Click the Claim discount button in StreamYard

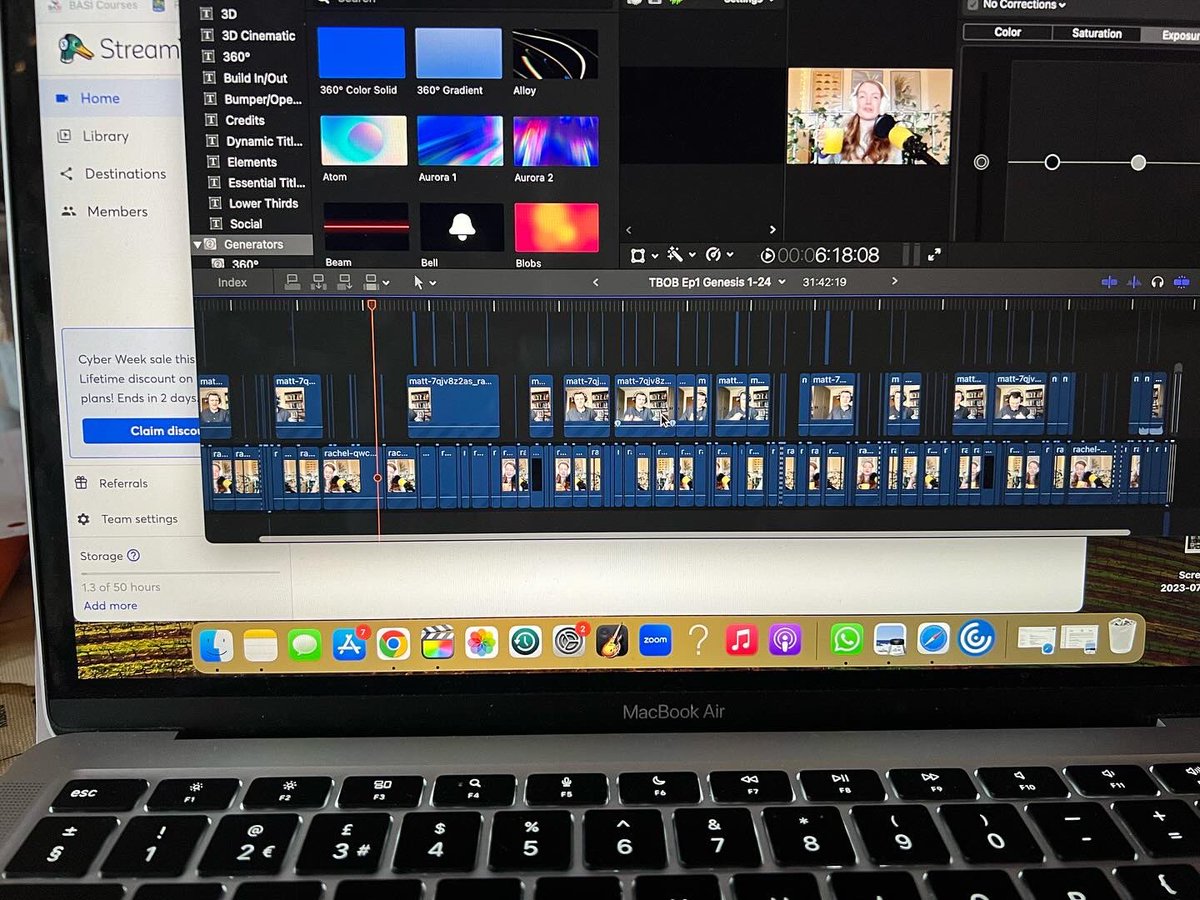(x=141, y=431)
